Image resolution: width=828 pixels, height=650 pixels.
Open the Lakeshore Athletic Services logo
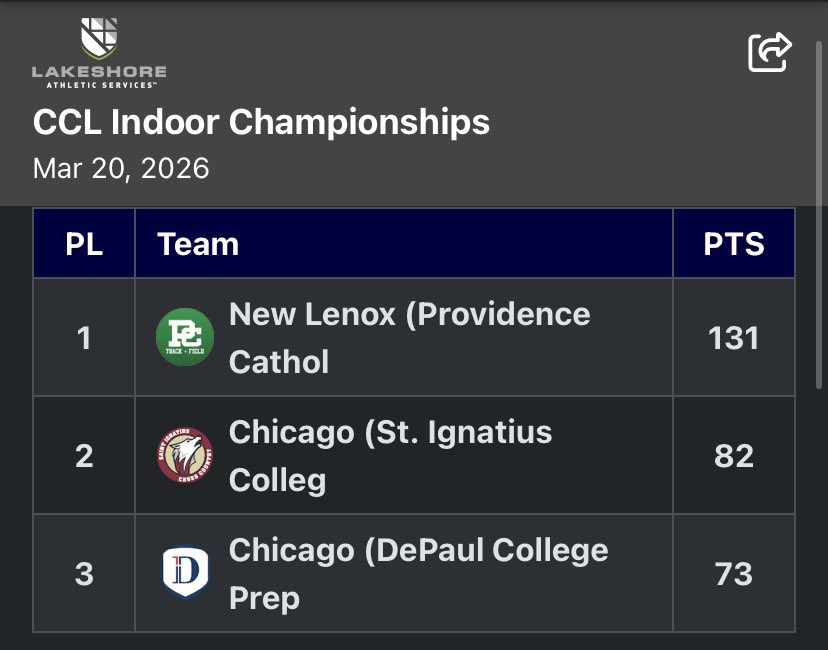point(99,53)
